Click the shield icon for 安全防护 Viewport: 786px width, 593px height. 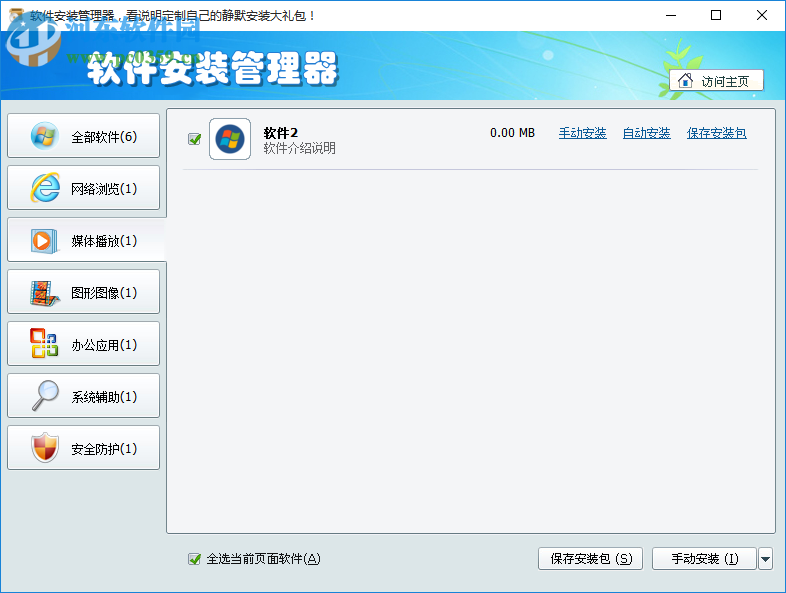pos(45,447)
